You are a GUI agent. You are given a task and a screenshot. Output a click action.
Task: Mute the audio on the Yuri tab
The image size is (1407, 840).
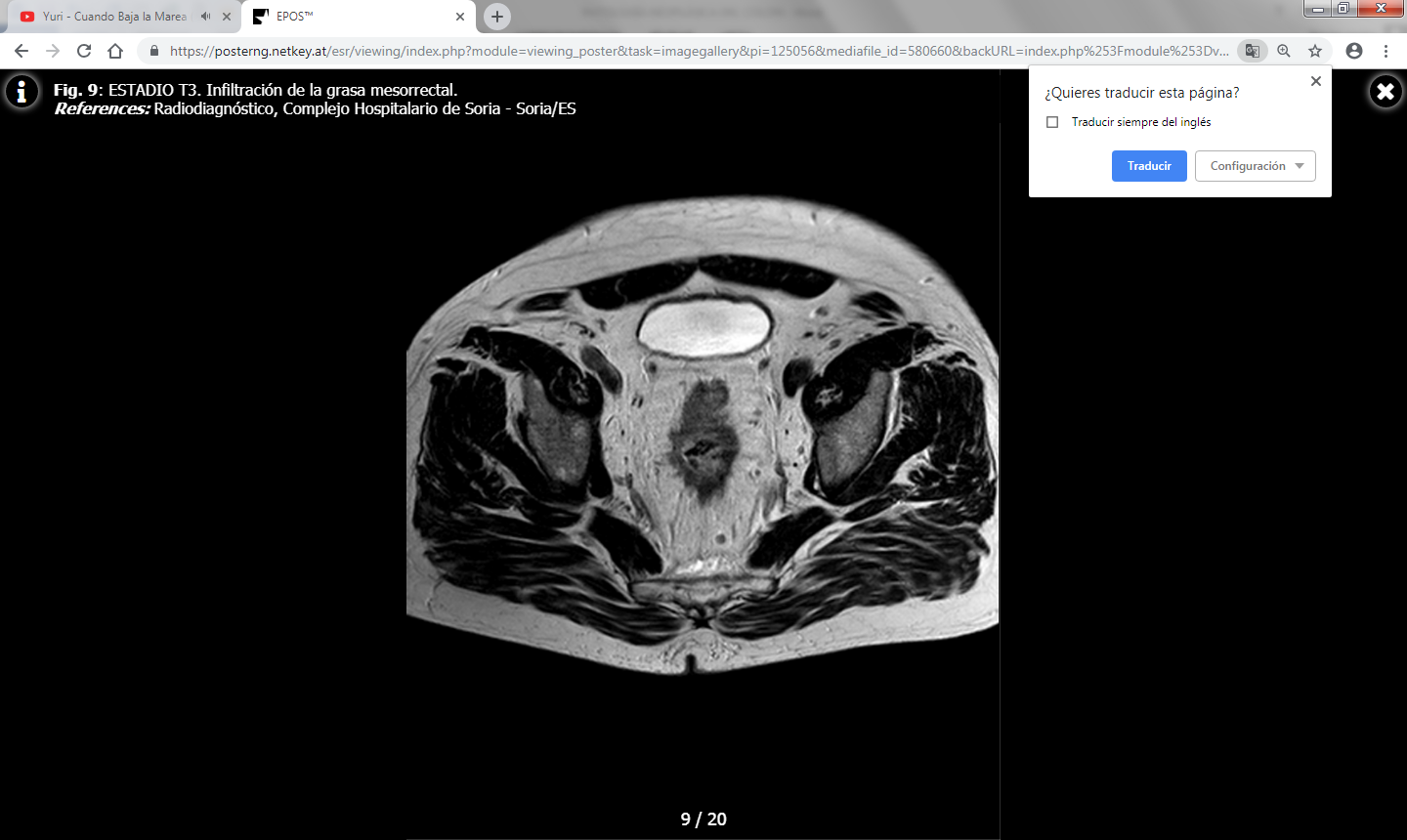tap(205, 17)
